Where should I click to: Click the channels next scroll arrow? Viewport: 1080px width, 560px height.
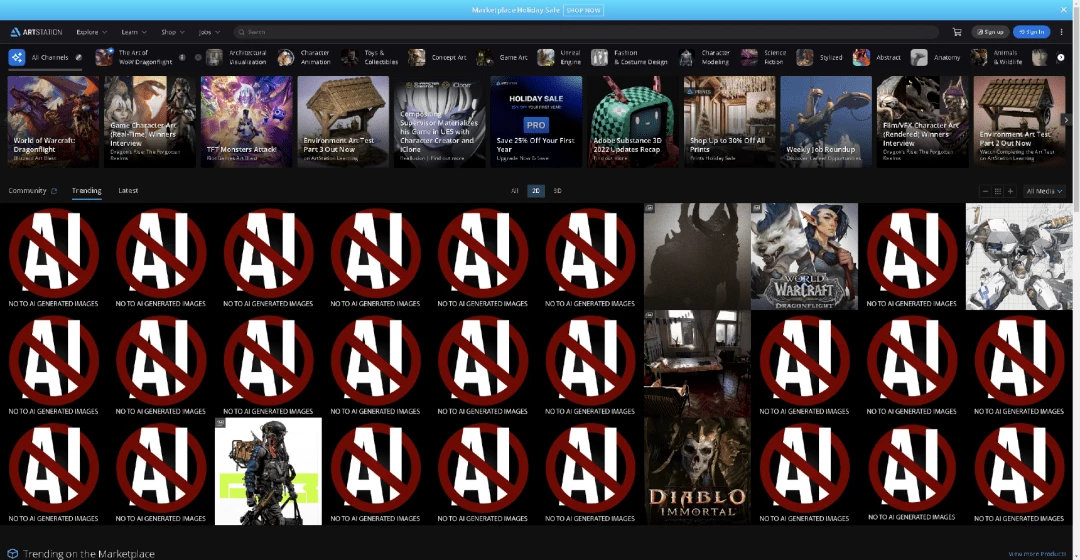1061,57
